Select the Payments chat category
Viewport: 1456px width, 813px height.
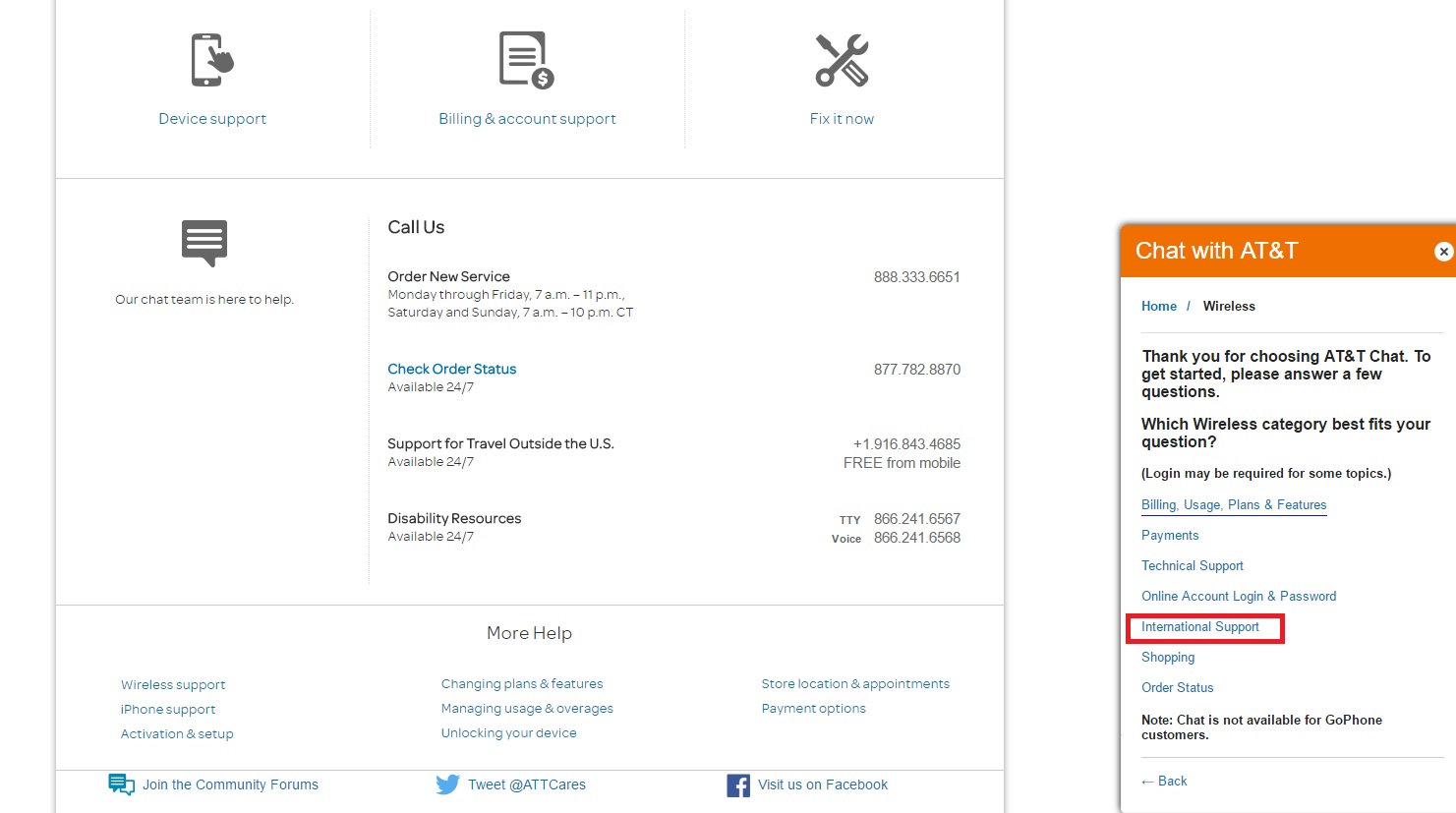[x=1169, y=536]
